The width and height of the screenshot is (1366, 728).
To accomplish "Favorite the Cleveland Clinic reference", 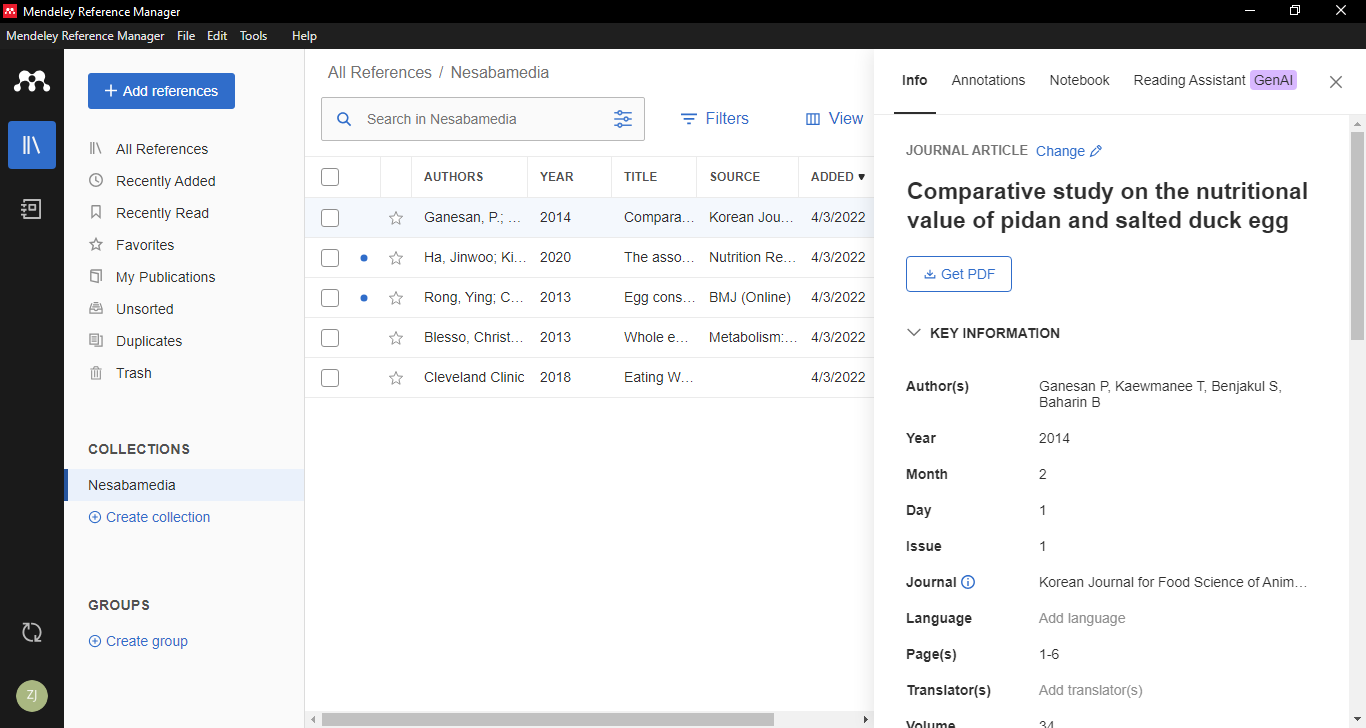I will pyautogui.click(x=396, y=378).
